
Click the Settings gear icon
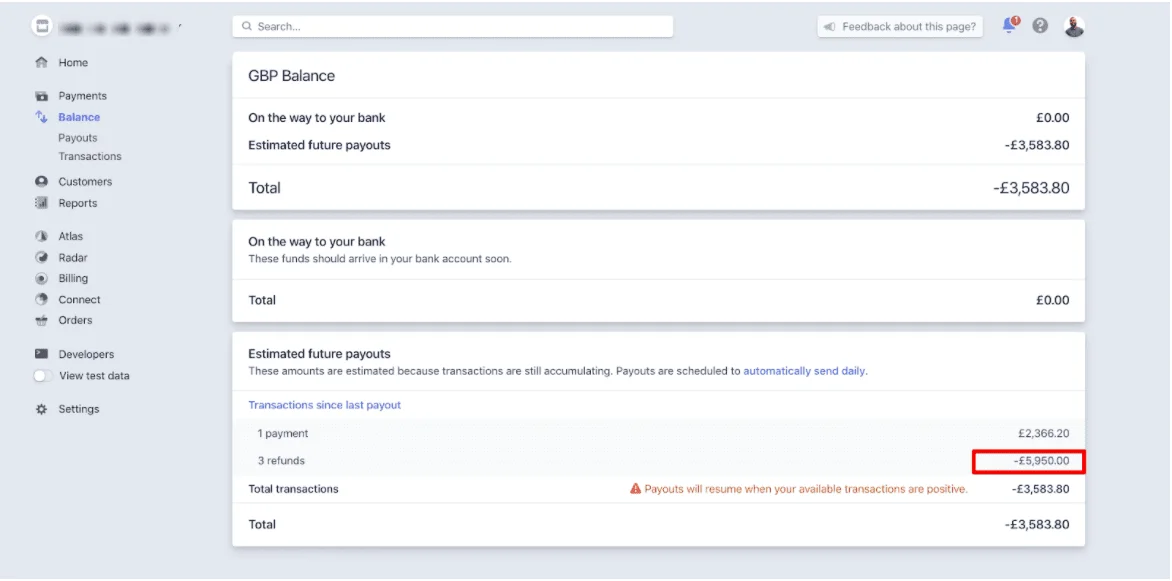(42, 409)
